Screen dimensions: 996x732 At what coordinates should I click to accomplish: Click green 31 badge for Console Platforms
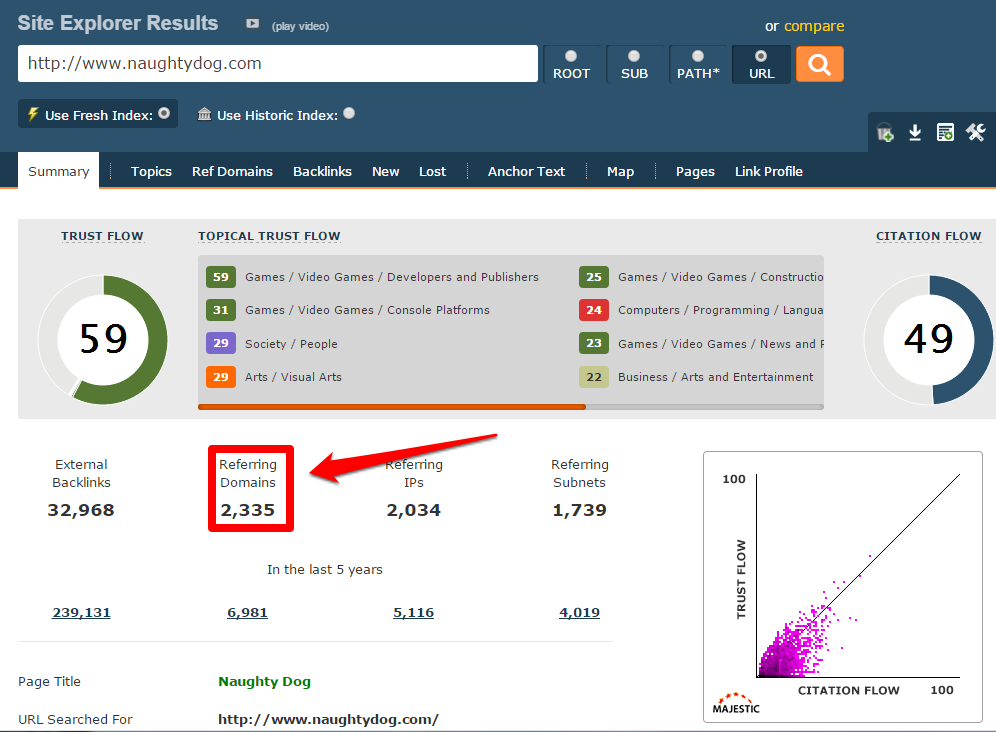click(220, 310)
